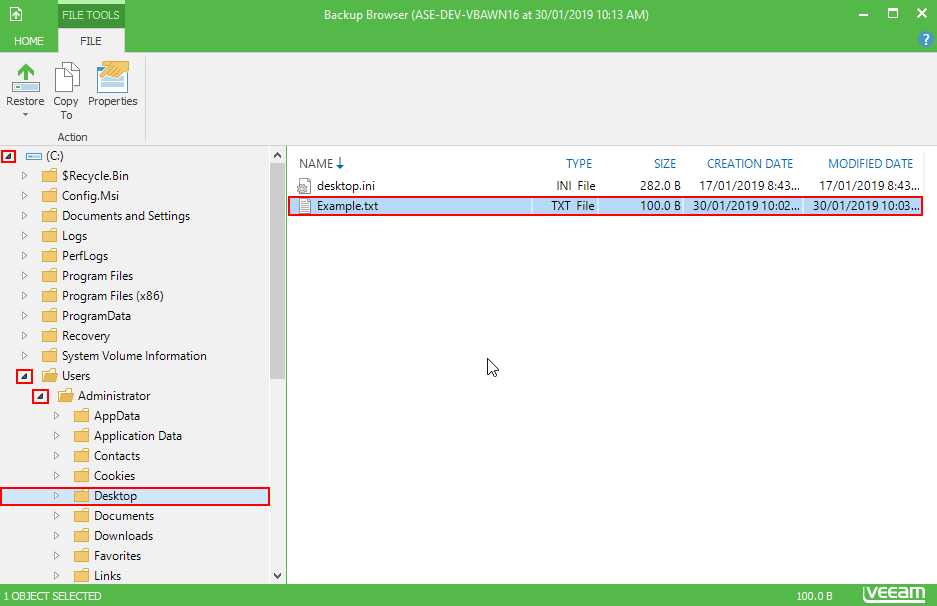
Task: Click the Restore icon in the ribbon
Action: 25,77
